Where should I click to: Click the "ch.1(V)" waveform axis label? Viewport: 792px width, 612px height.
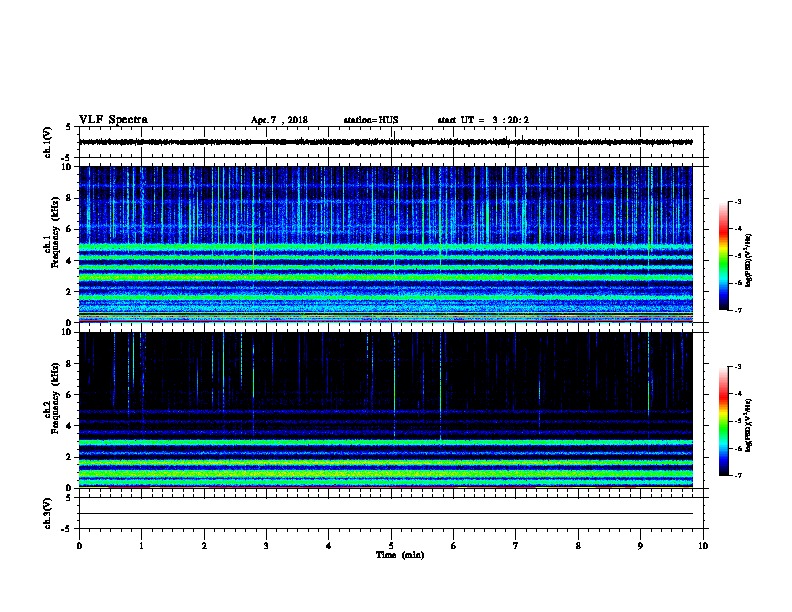(x=47, y=142)
